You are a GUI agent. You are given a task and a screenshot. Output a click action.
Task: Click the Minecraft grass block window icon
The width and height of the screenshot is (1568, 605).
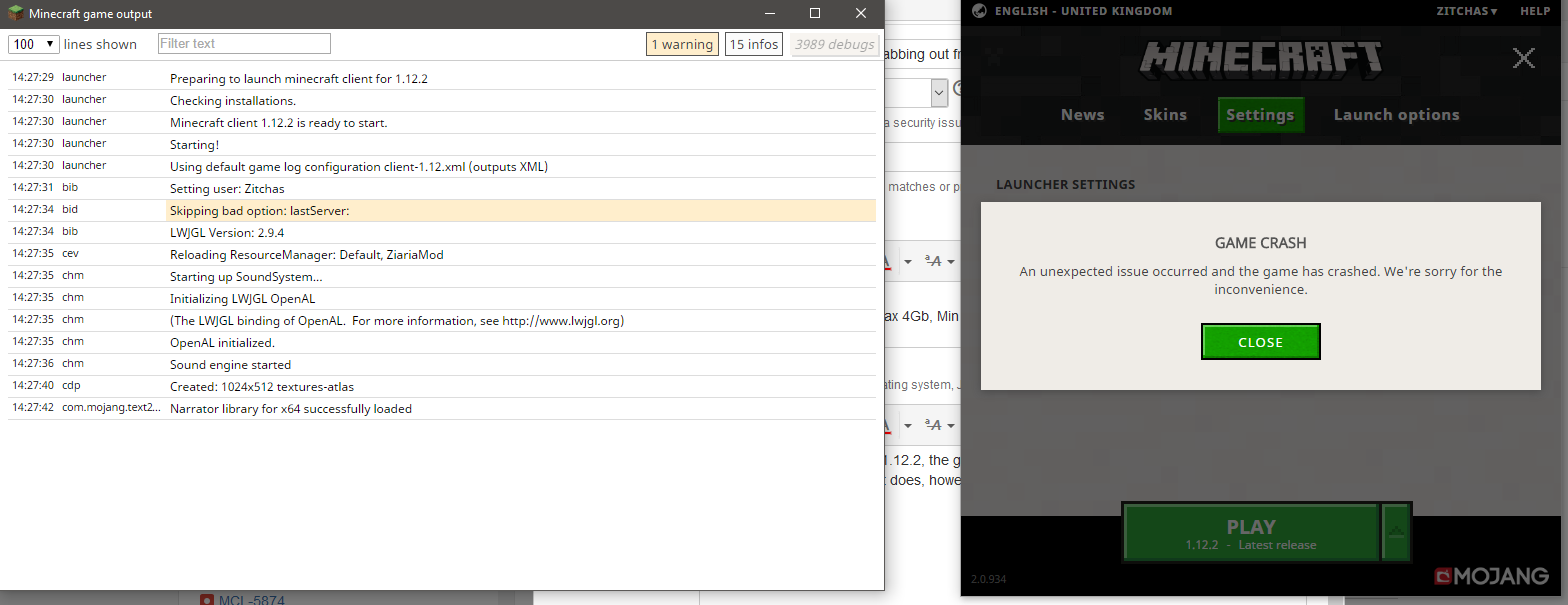(14, 14)
